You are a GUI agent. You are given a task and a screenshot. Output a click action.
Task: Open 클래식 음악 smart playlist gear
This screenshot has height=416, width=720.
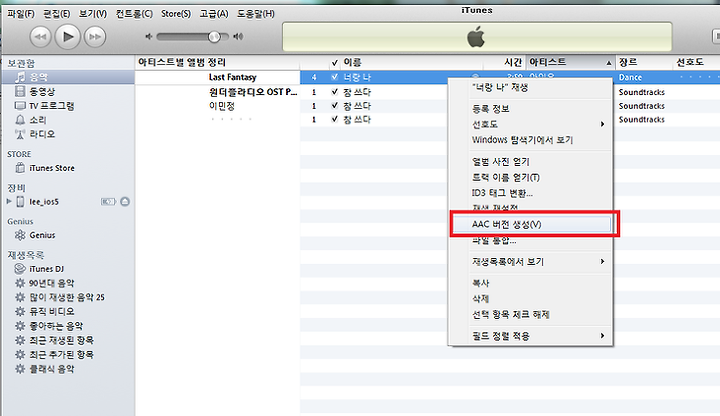click(x=20, y=369)
